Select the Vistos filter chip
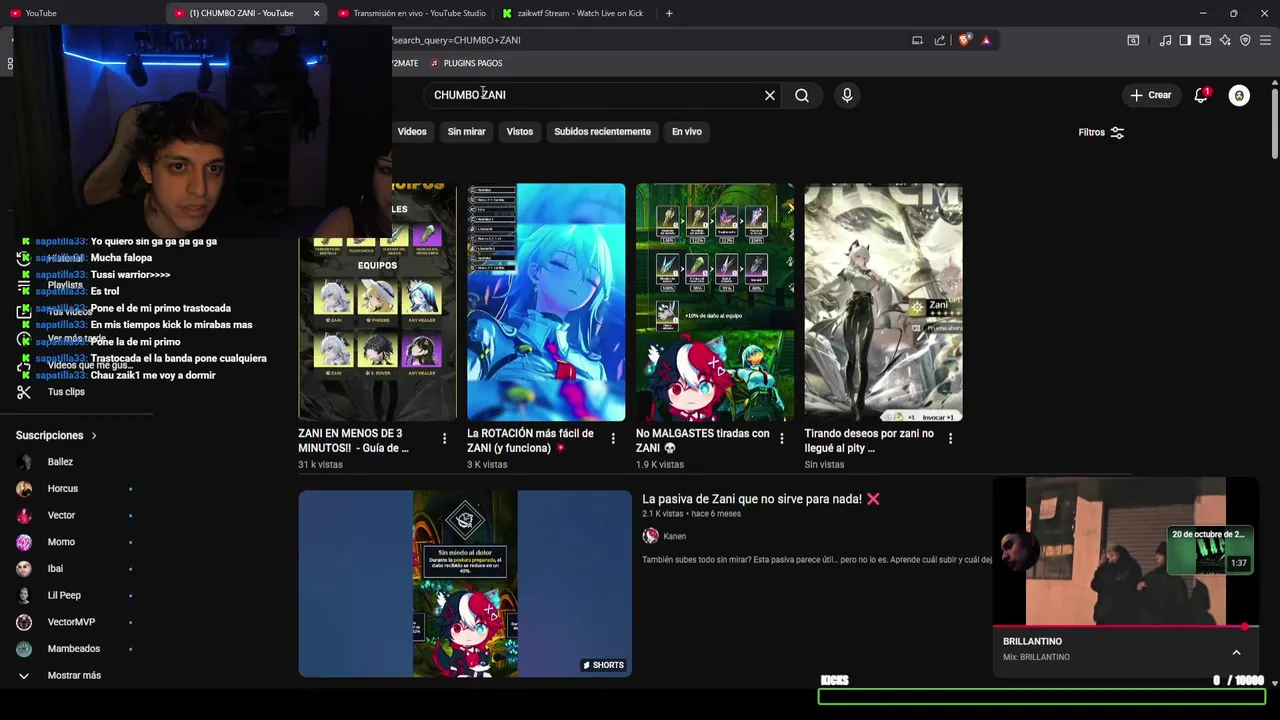1280x720 pixels. pyautogui.click(x=520, y=132)
